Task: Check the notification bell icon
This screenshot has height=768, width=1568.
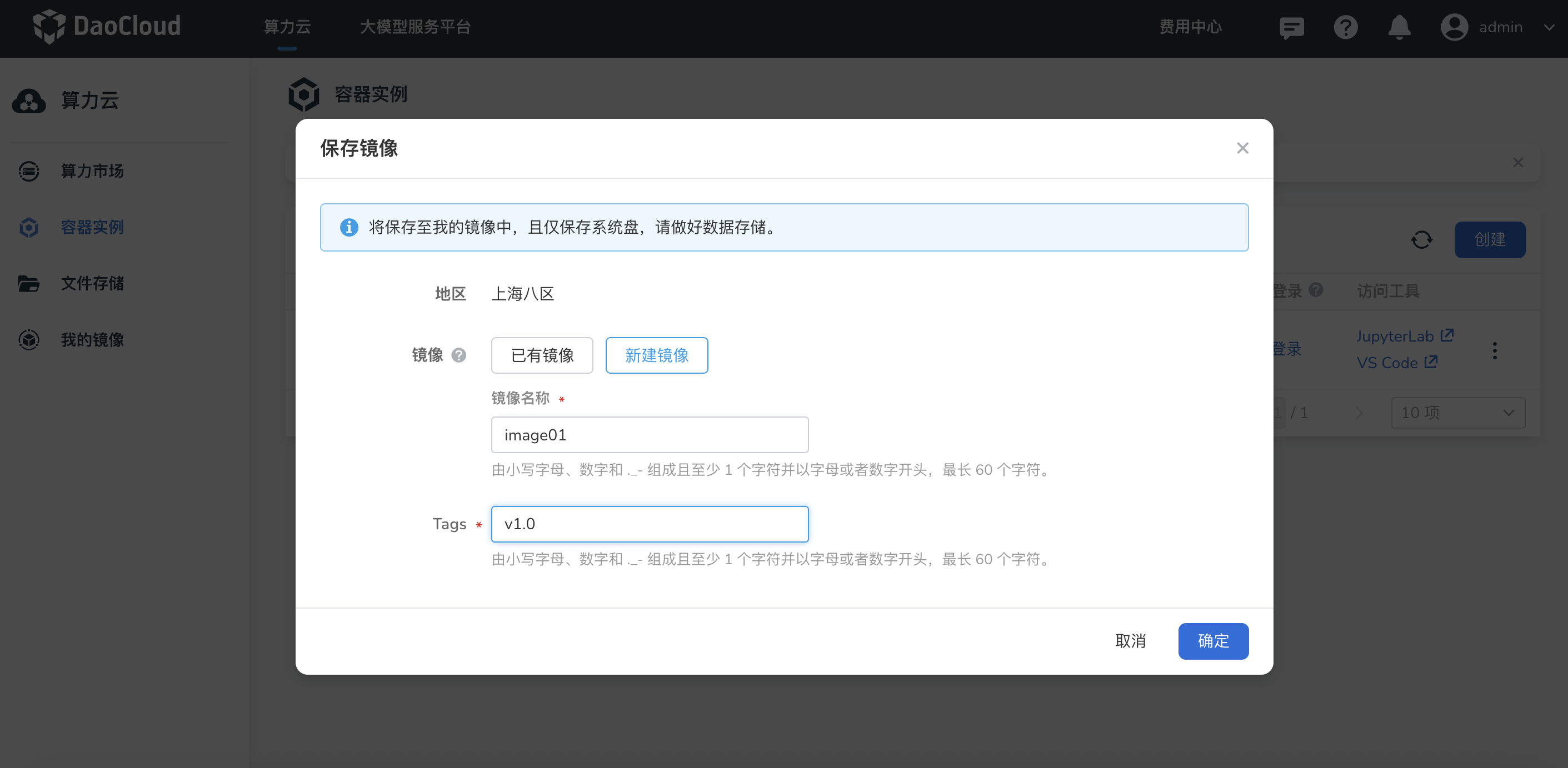Action: coord(1400,27)
